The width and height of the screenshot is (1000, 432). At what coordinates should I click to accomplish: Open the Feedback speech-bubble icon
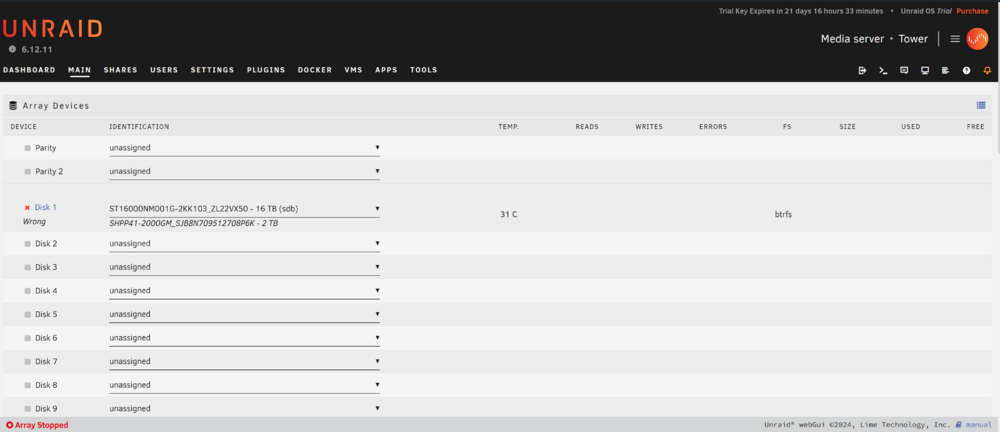click(x=904, y=70)
